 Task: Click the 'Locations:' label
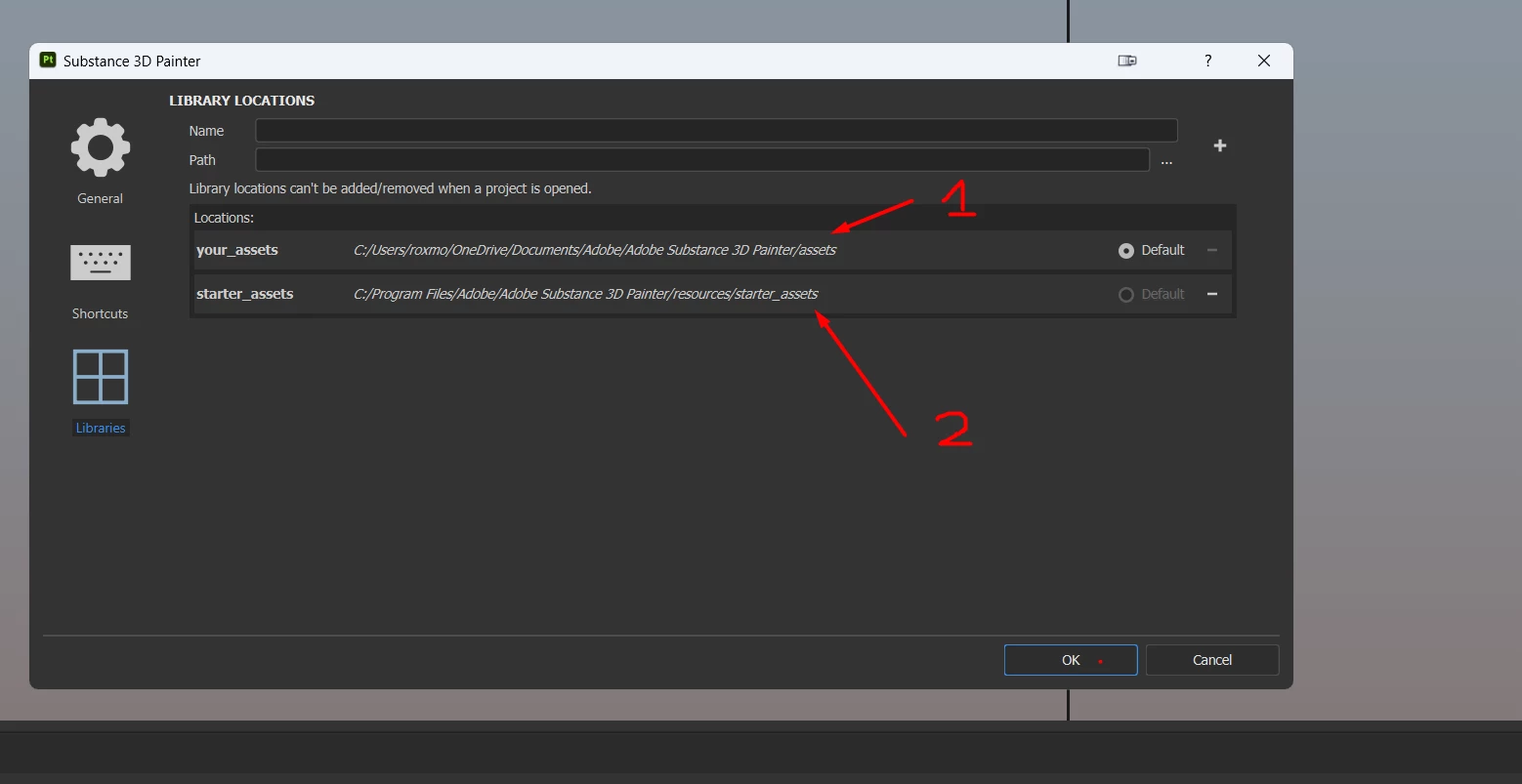pyautogui.click(x=224, y=218)
